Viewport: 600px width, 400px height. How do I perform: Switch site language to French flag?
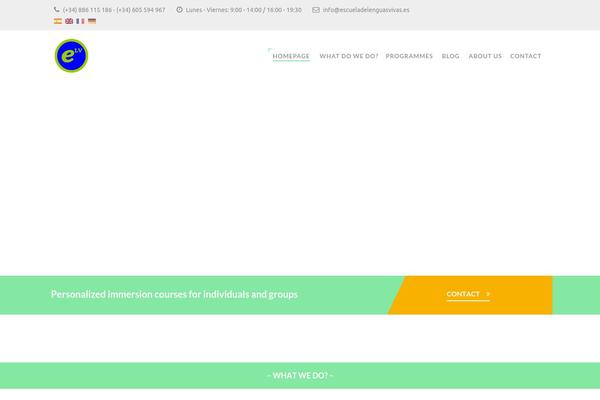click(80, 21)
